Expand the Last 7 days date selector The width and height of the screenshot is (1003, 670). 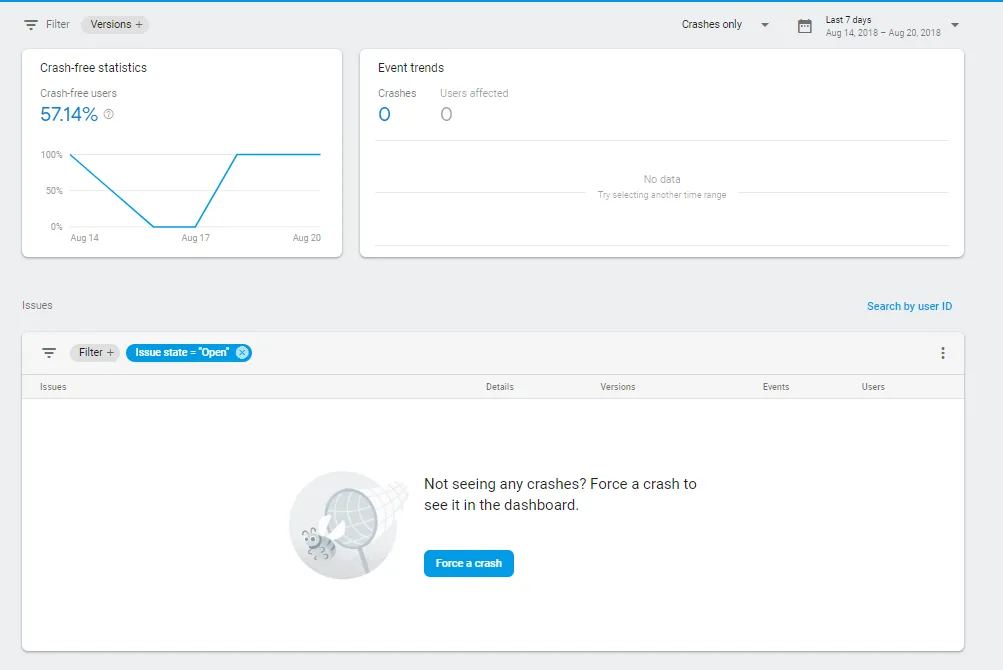(x=955, y=25)
